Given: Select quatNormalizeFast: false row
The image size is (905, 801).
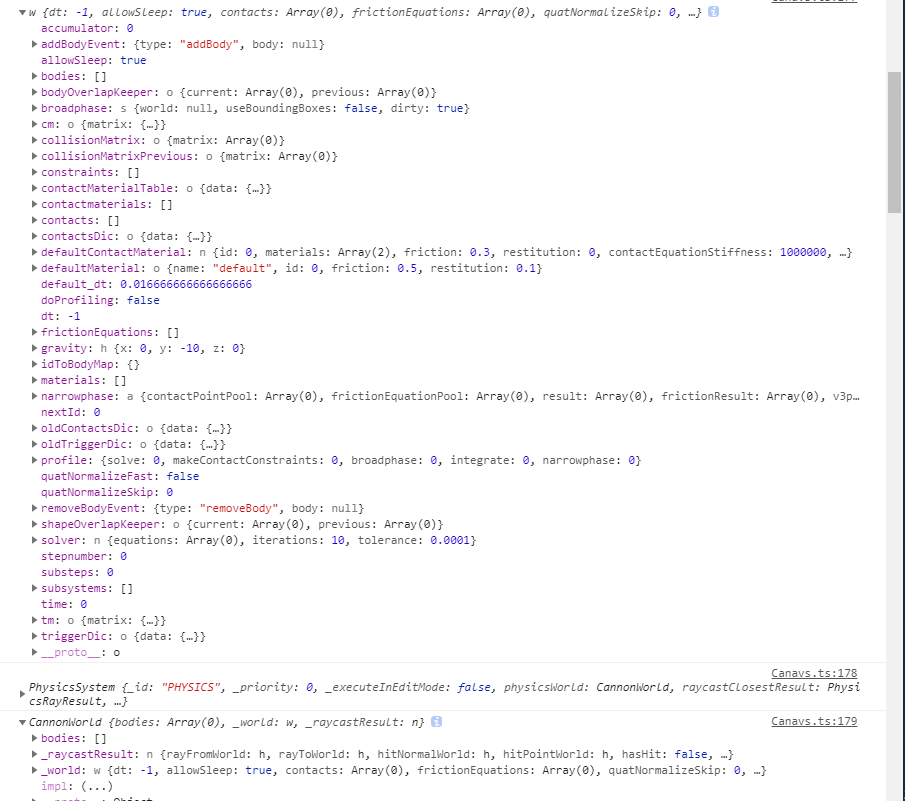Looking at the screenshot, I should click(x=120, y=477).
